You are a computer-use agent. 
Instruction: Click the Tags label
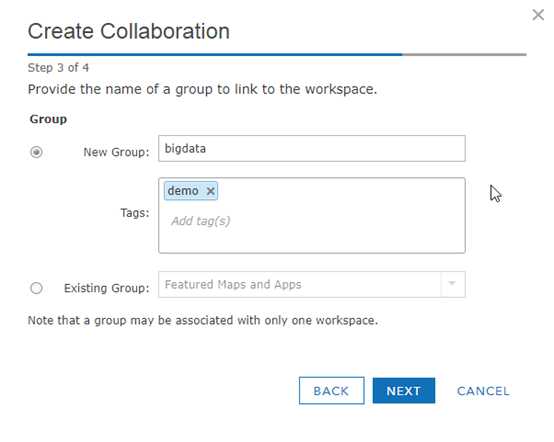click(135, 213)
